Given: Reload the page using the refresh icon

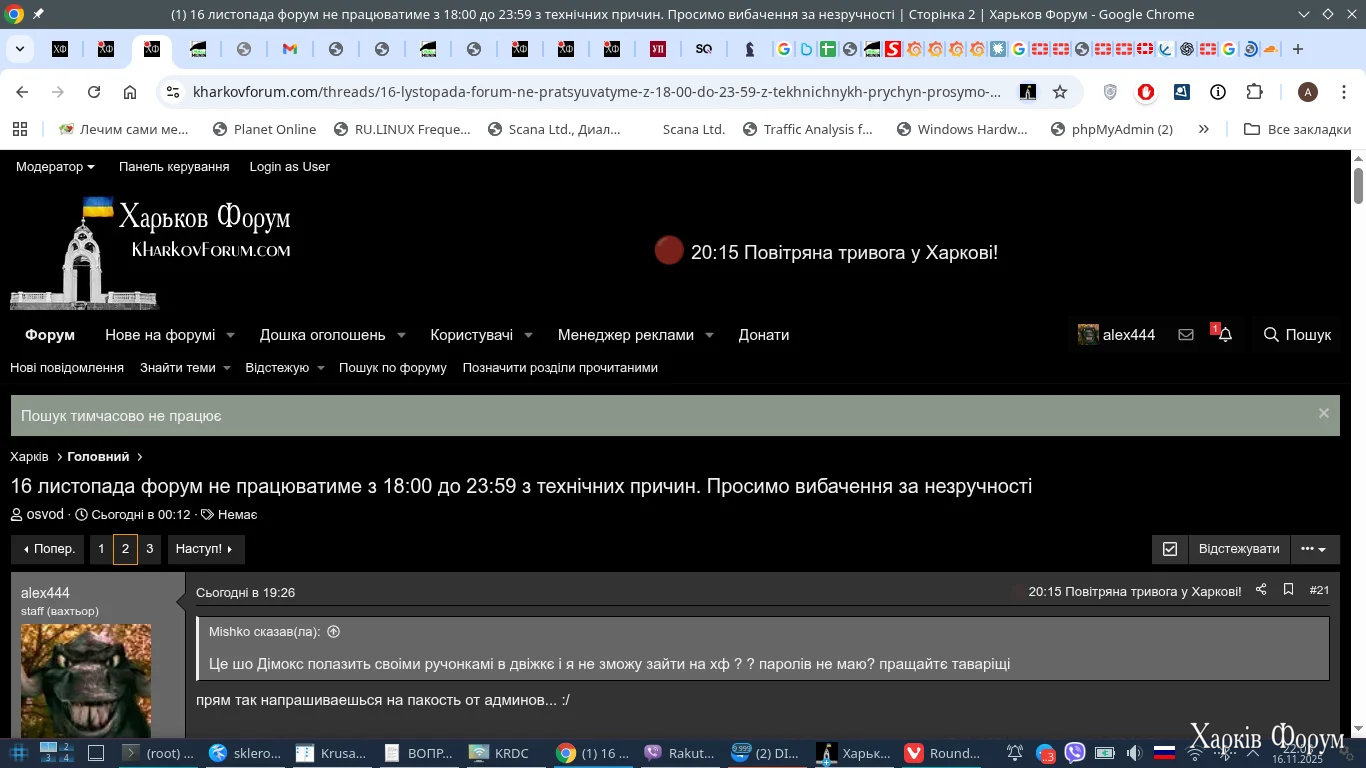Looking at the screenshot, I should tap(94, 92).
